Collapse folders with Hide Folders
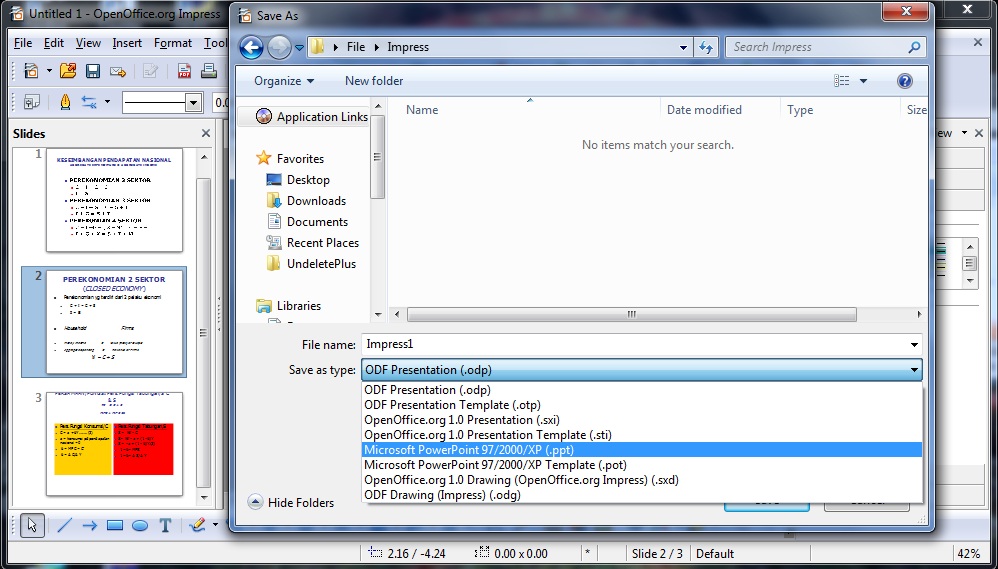This screenshot has height=569, width=998. point(290,502)
